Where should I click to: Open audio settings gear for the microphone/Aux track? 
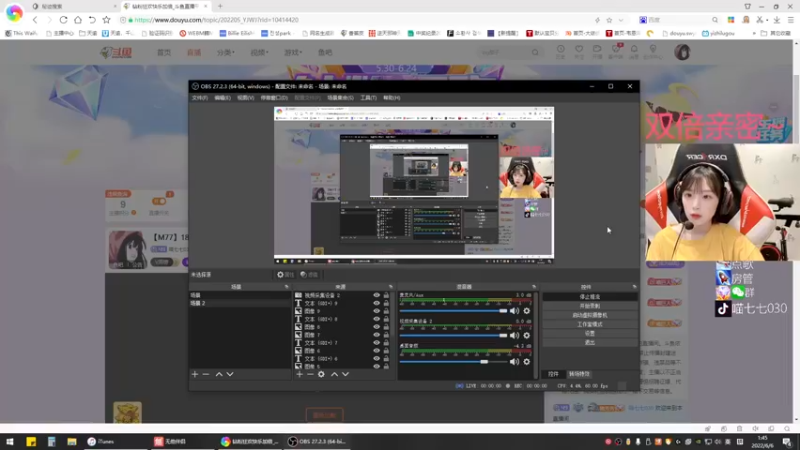pos(527,311)
